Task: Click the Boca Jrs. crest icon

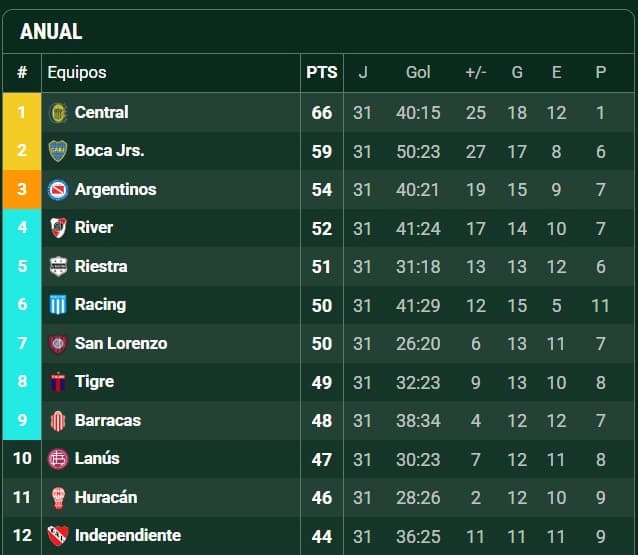Action: 58,151
